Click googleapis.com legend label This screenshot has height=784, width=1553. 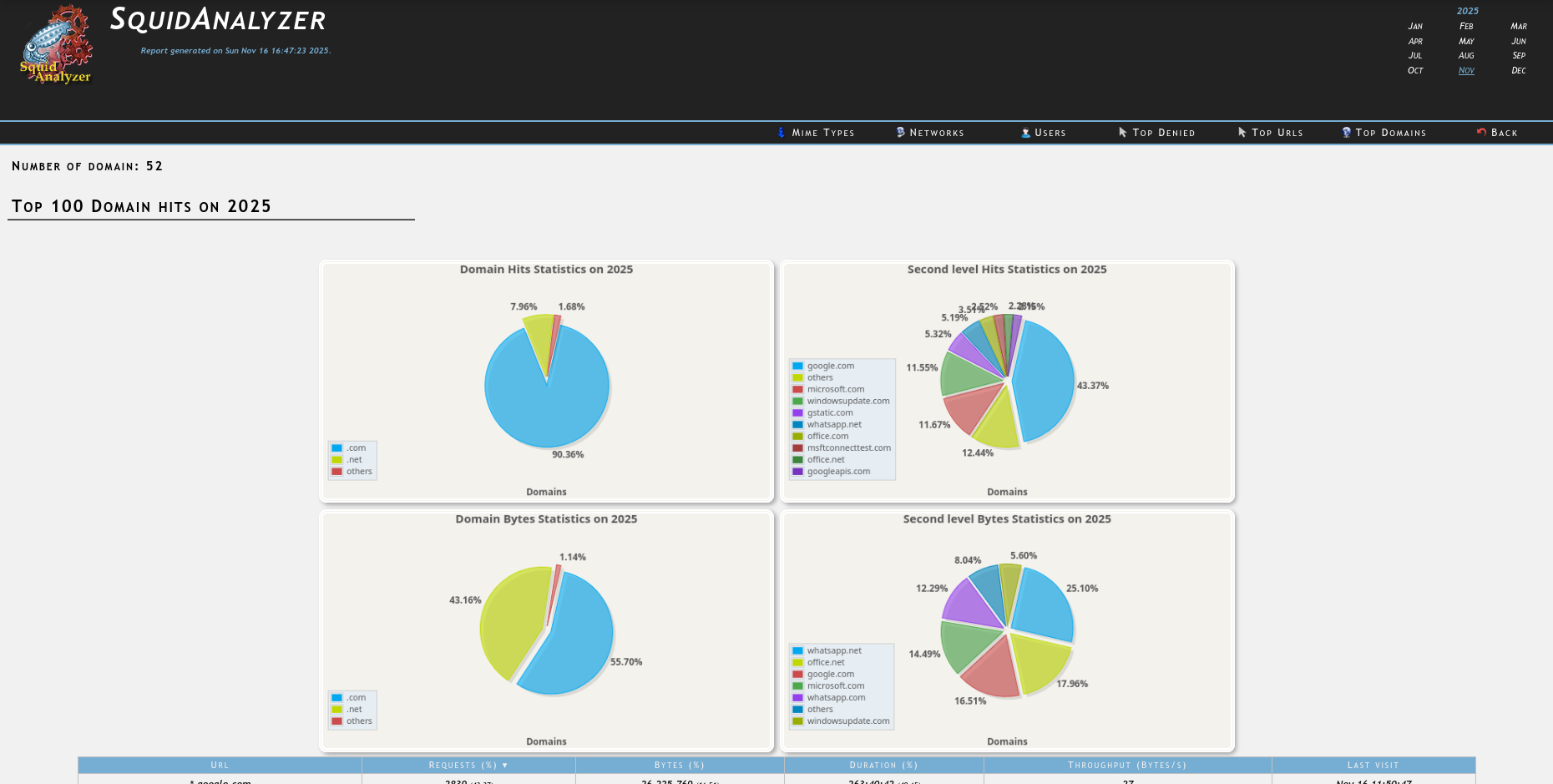point(838,472)
